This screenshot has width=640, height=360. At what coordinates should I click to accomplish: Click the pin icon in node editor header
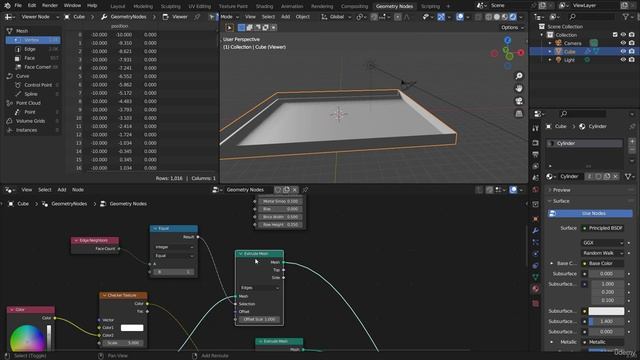coord(305,190)
